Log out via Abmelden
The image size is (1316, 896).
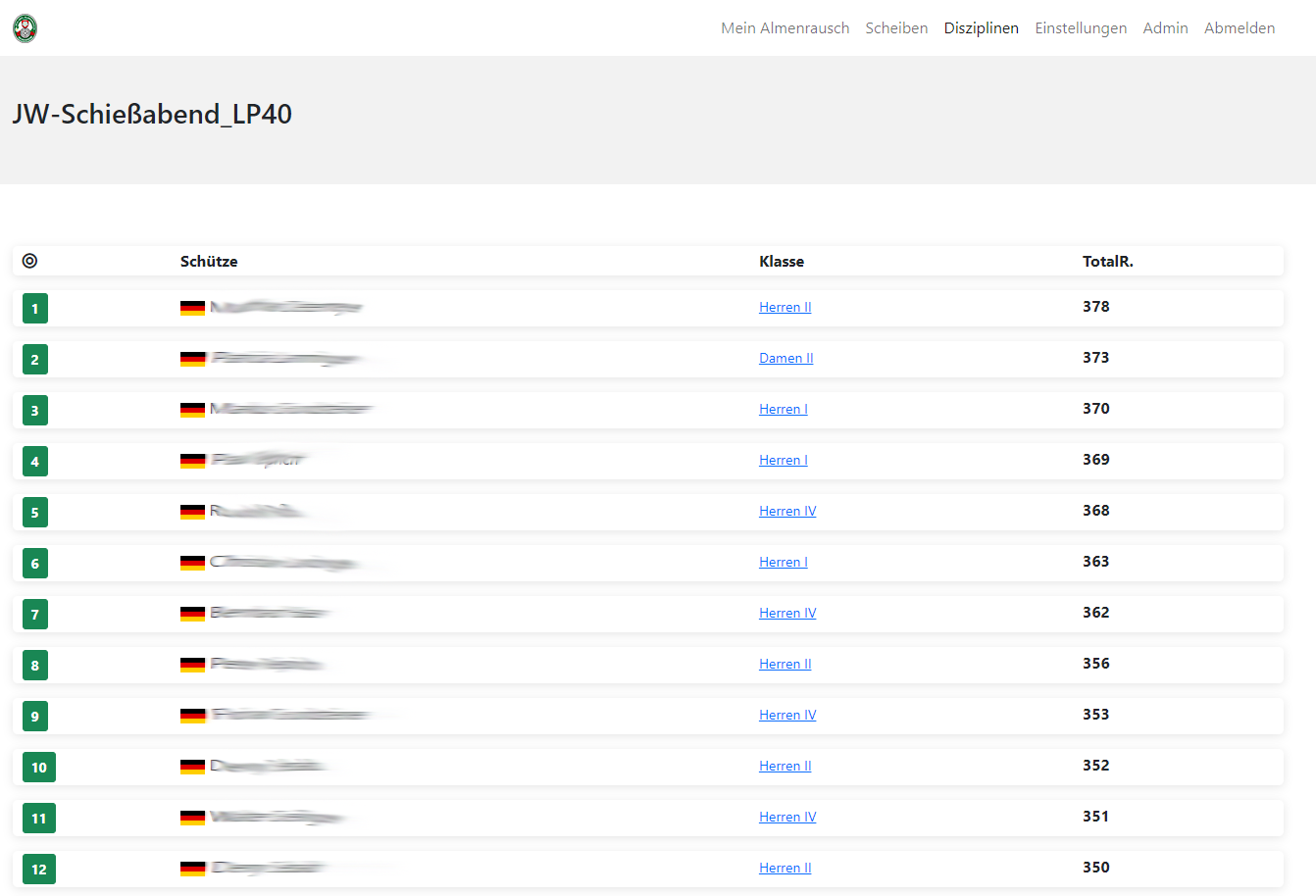point(1240,28)
